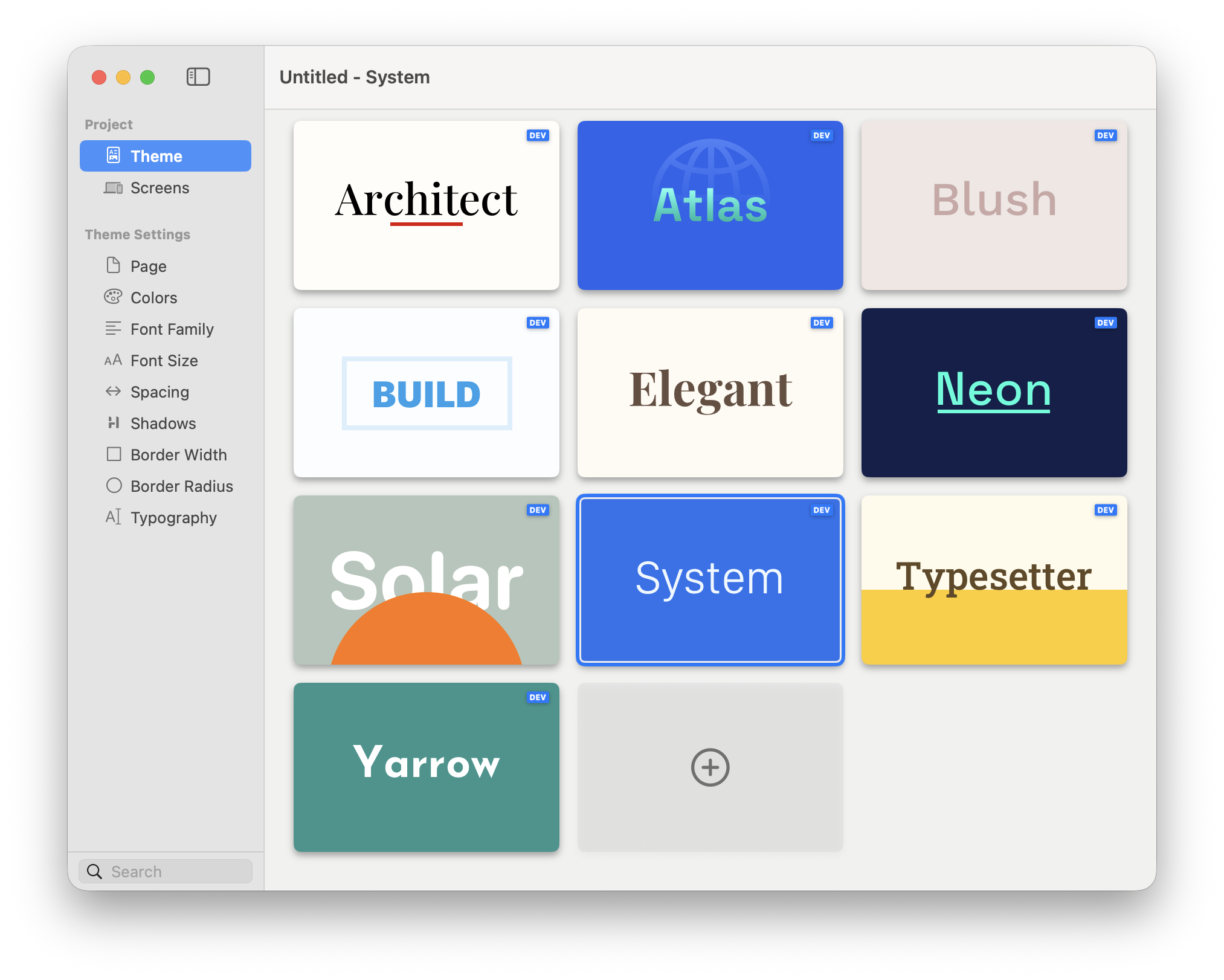Click the Shadows icon
This screenshot has height=980, width=1224.
(x=114, y=422)
